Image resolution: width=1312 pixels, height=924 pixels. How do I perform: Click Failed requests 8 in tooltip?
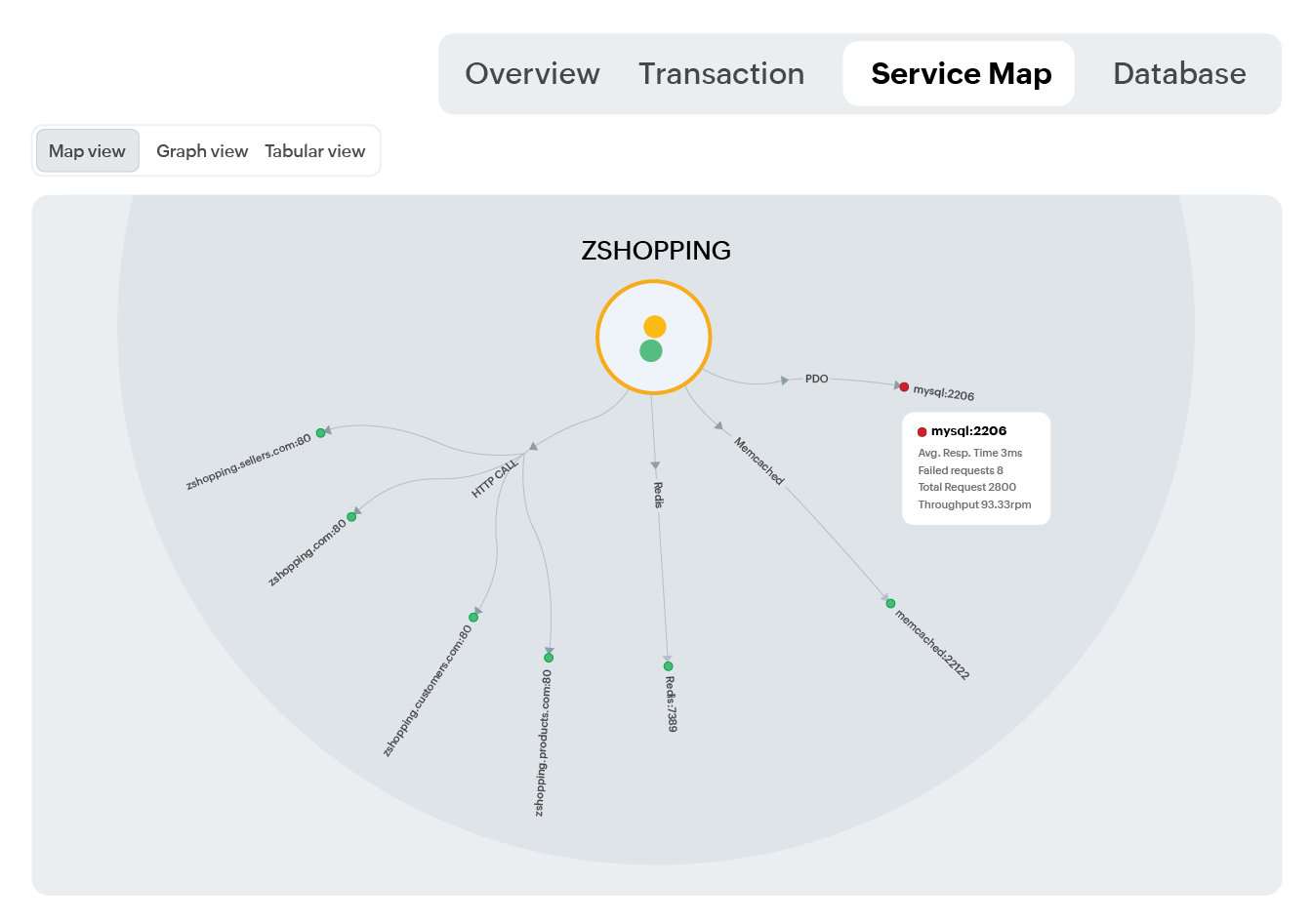[x=961, y=470]
